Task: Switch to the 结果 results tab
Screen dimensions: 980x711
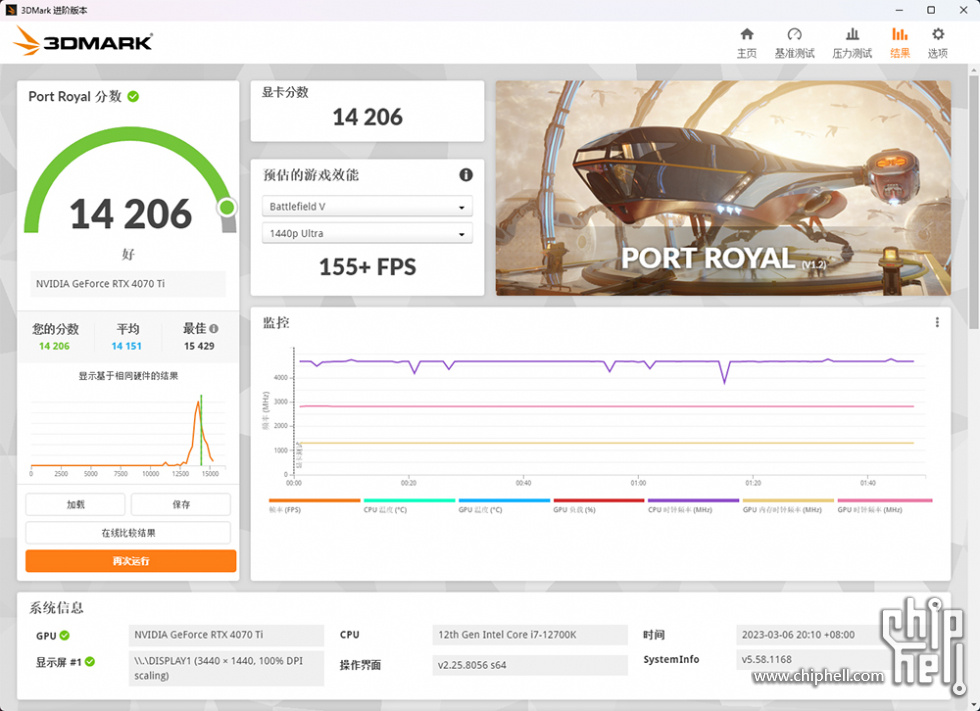Action: point(899,42)
